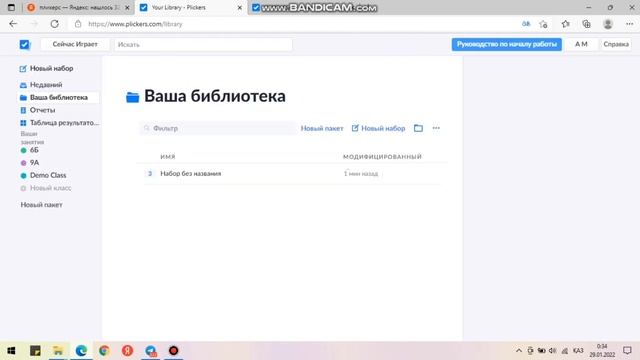Show hidden system tray icons
The height and width of the screenshot is (360, 640).
pos(519,351)
